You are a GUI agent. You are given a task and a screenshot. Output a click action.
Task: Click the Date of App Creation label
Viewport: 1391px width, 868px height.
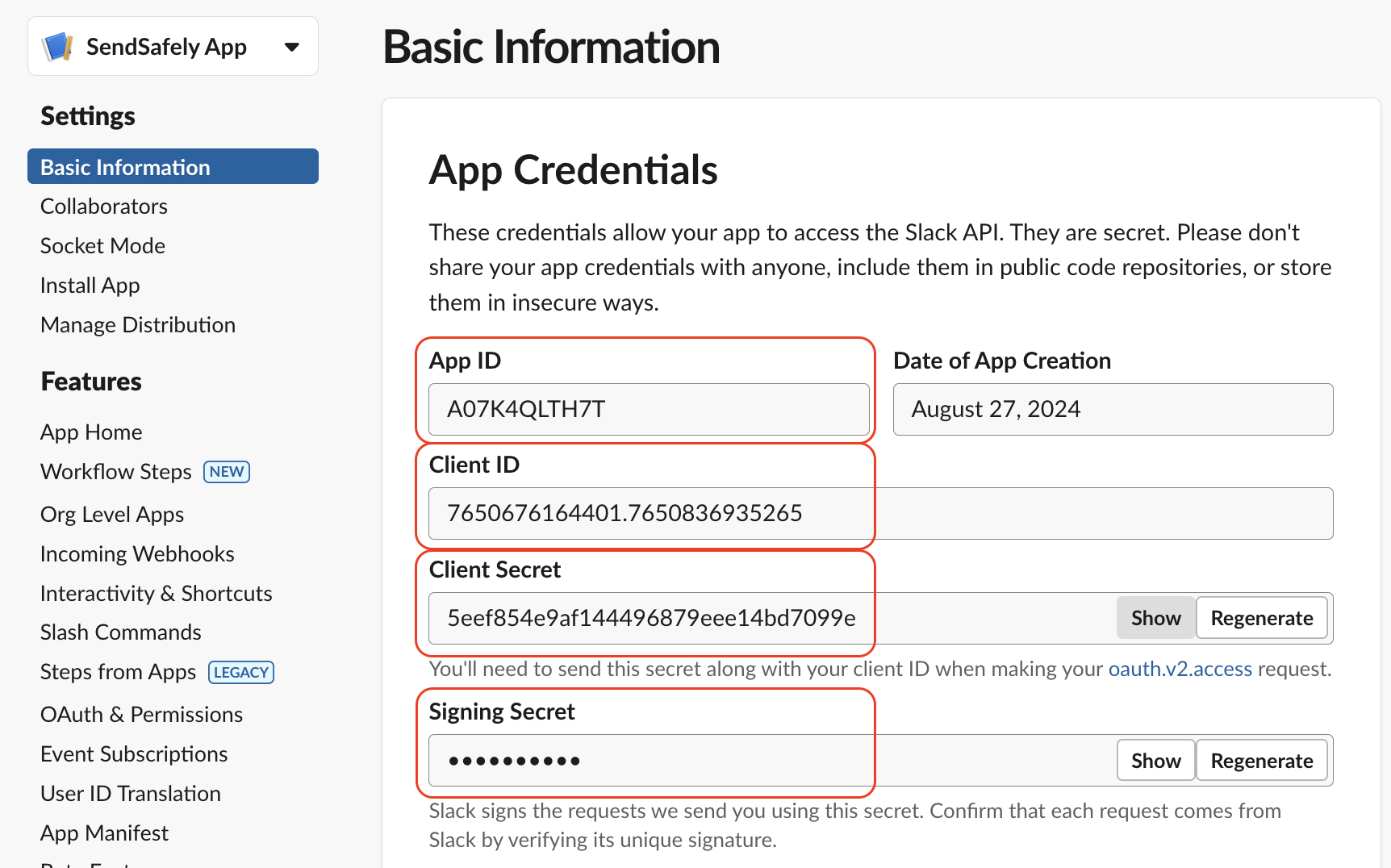coord(1002,361)
